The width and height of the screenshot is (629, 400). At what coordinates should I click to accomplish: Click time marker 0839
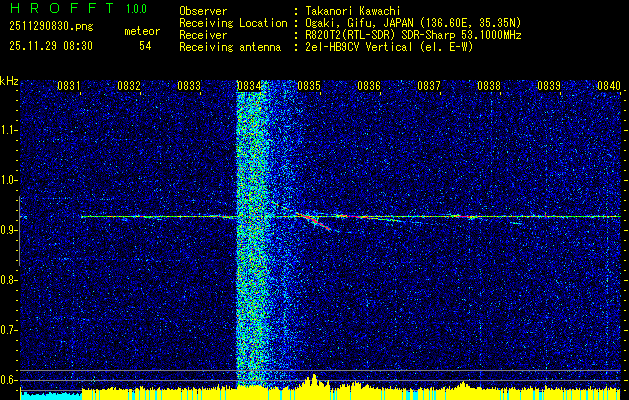click(549, 85)
